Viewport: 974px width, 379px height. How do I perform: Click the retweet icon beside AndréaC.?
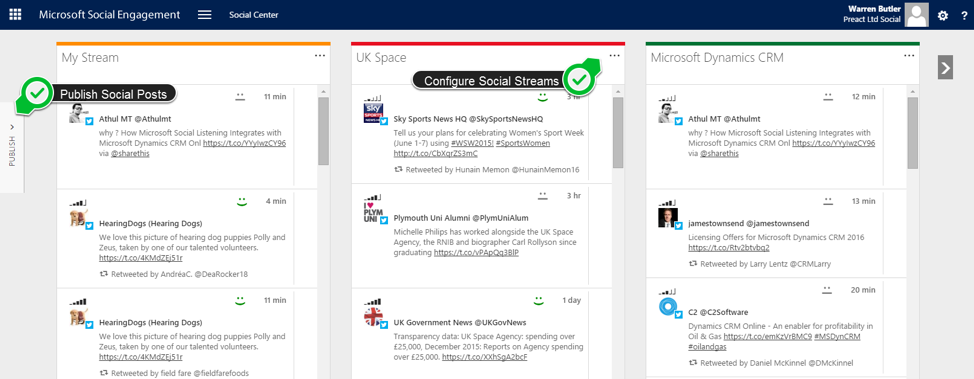point(104,273)
